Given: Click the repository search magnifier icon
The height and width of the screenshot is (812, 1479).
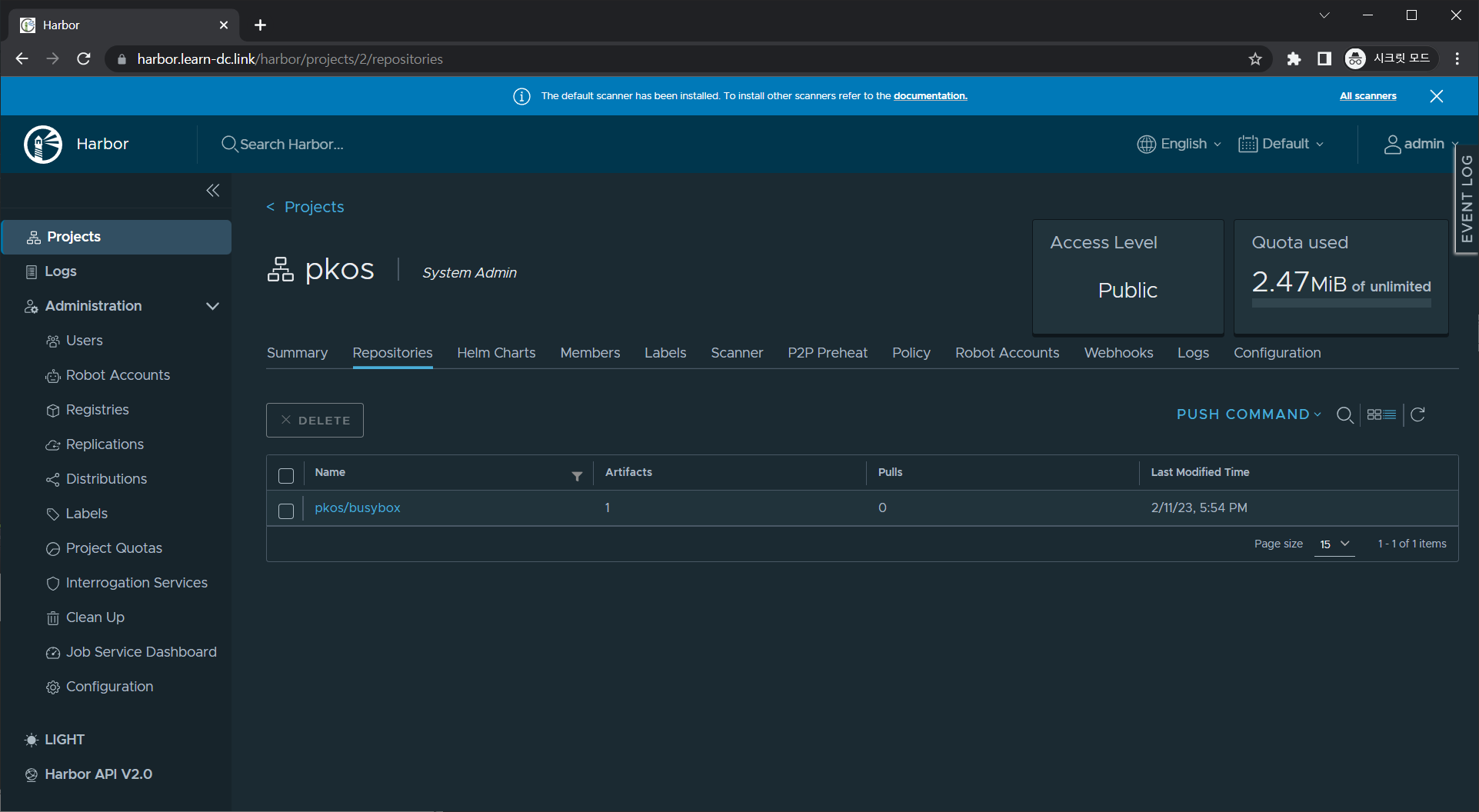Looking at the screenshot, I should (1344, 415).
